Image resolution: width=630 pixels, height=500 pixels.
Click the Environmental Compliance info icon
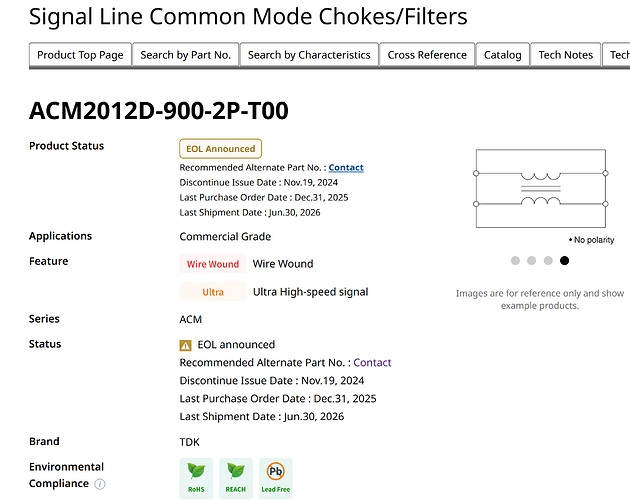pos(100,484)
